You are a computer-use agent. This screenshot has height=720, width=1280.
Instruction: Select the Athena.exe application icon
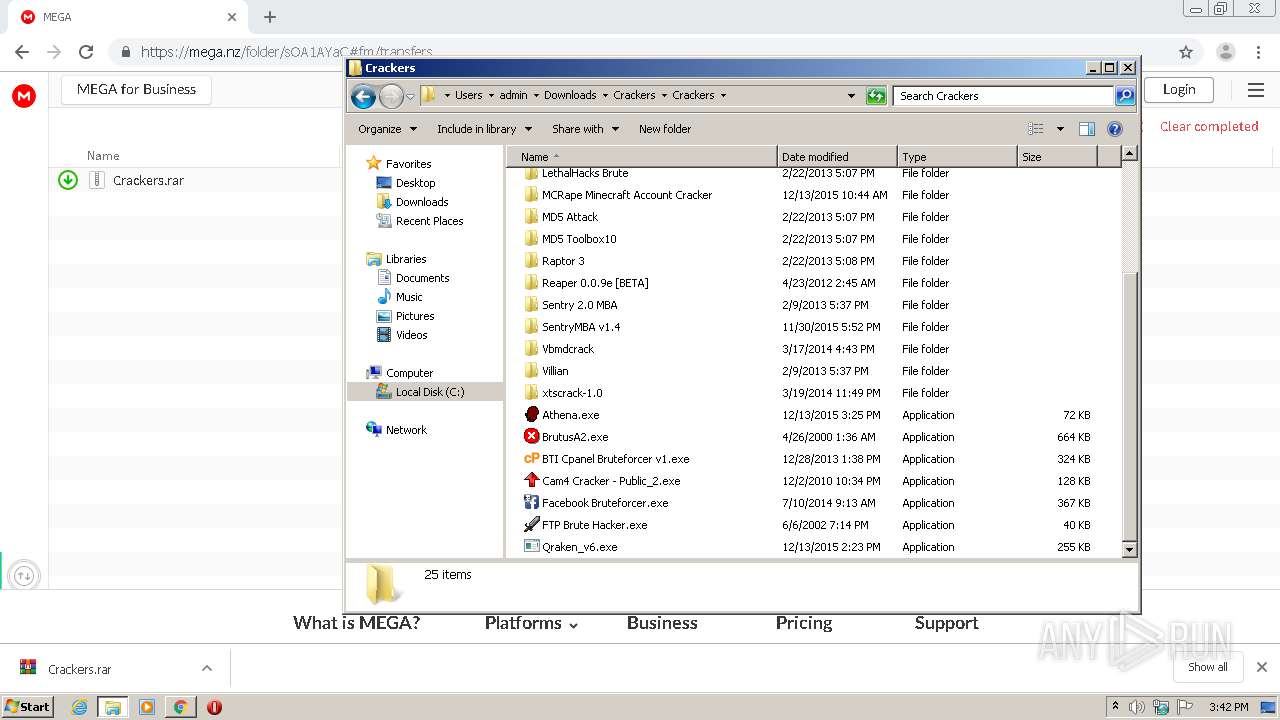coord(532,415)
